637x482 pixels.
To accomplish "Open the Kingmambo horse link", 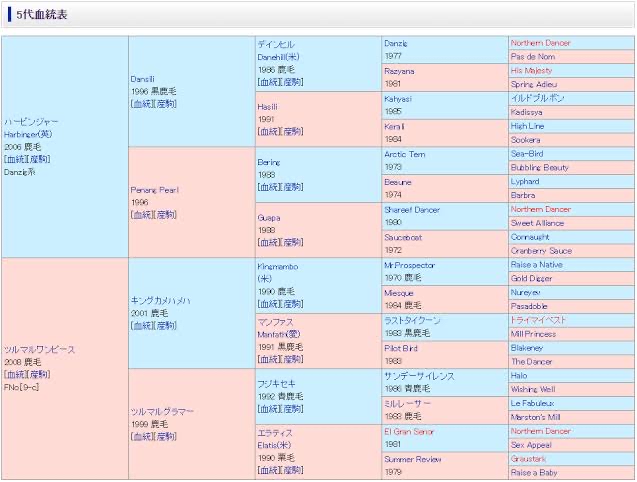I will 277,267.
